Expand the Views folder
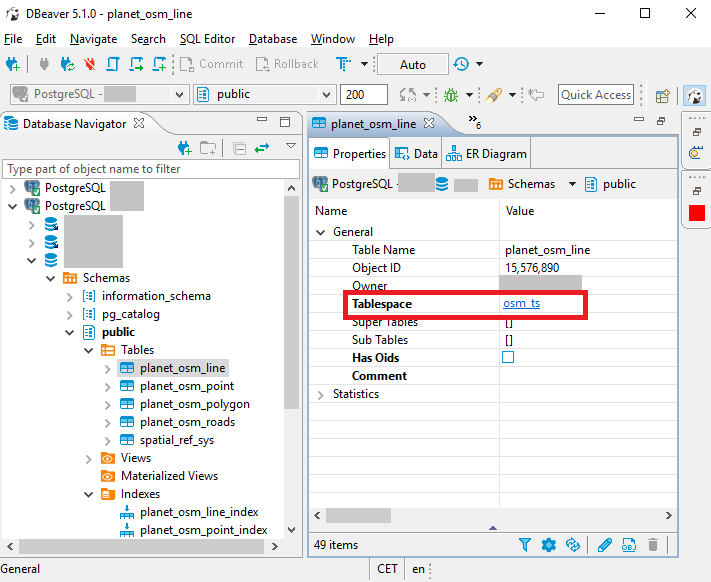The width and height of the screenshot is (711, 582). pos(88,459)
